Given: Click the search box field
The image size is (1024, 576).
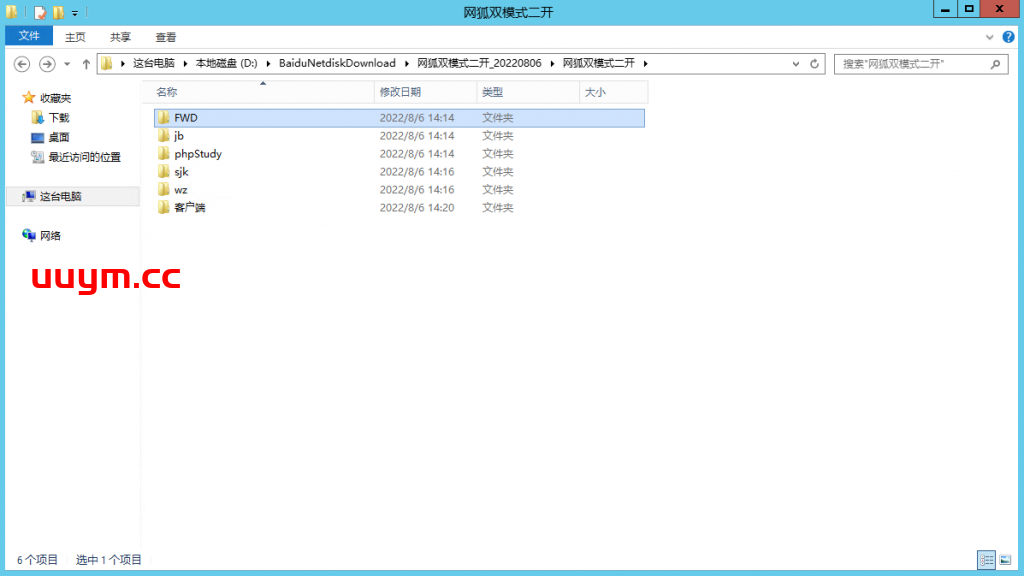Looking at the screenshot, I should (910, 64).
